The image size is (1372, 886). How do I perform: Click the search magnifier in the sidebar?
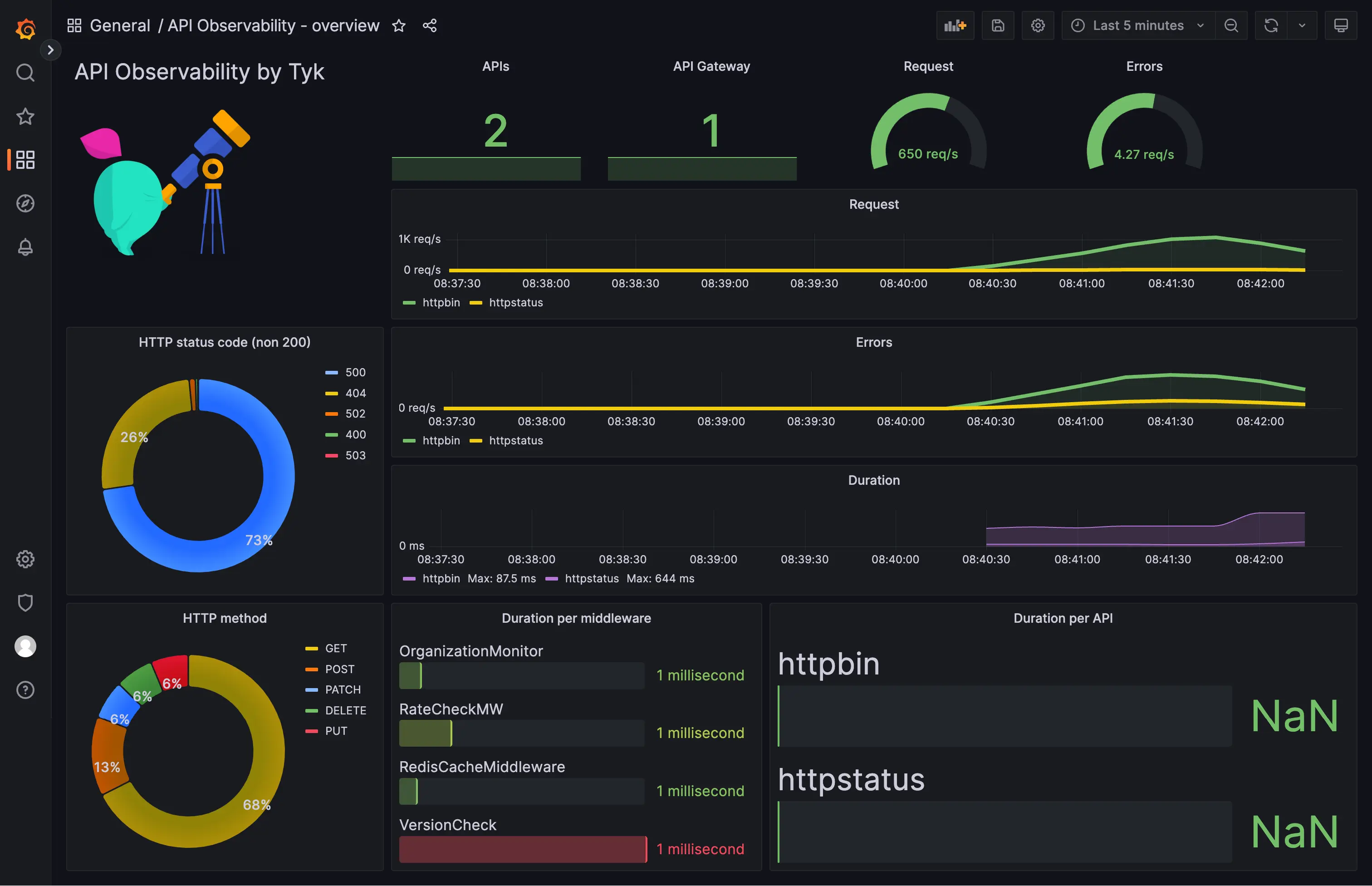pyautogui.click(x=25, y=73)
